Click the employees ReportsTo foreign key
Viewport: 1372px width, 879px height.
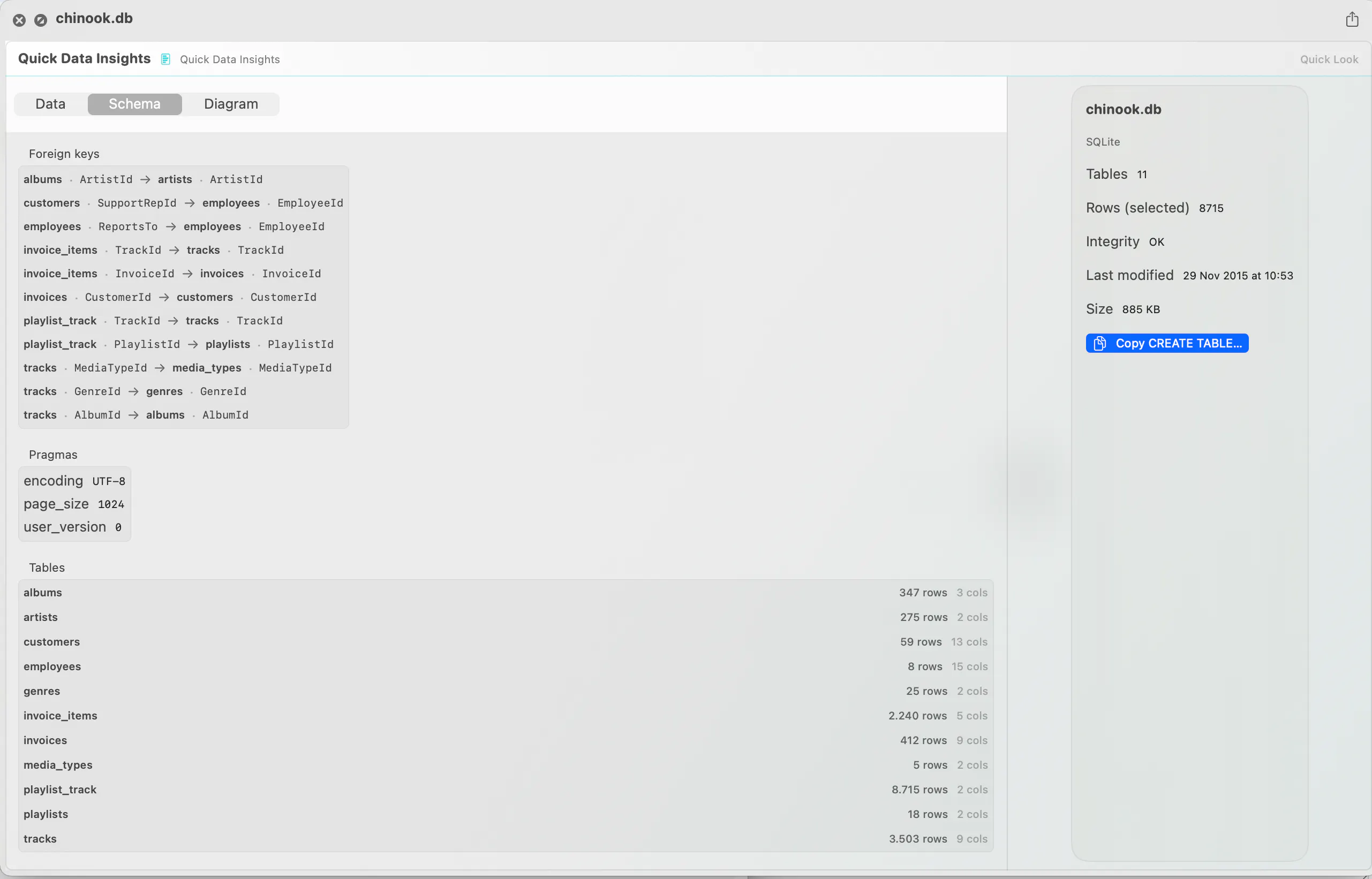pyautogui.click(x=174, y=226)
